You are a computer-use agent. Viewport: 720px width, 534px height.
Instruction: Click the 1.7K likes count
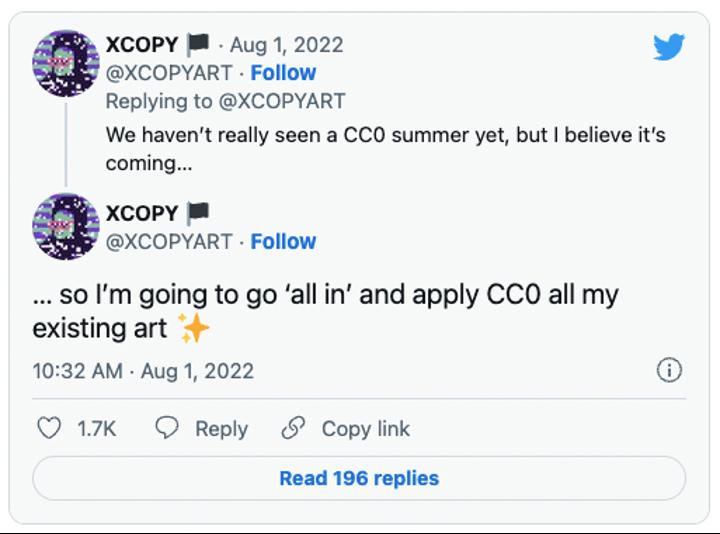pyautogui.click(x=97, y=429)
